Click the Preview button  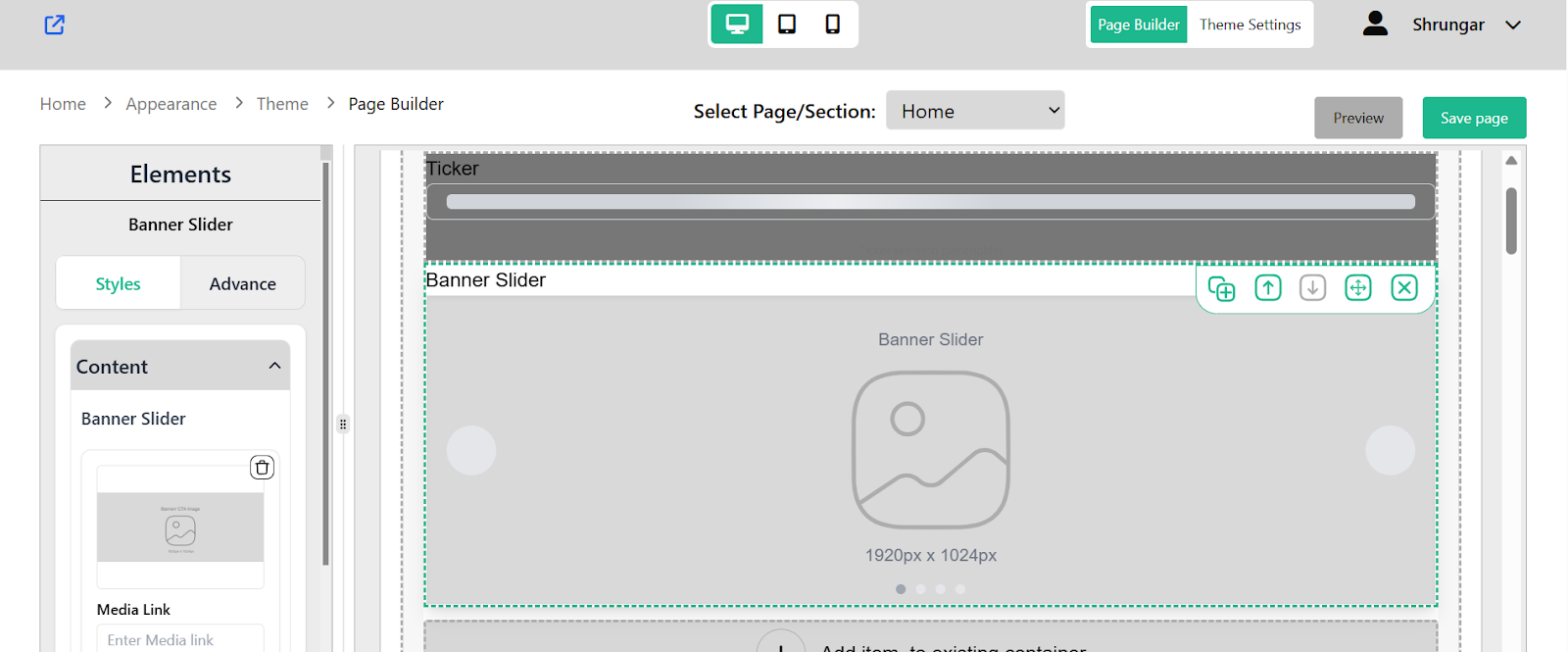tap(1358, 118)
